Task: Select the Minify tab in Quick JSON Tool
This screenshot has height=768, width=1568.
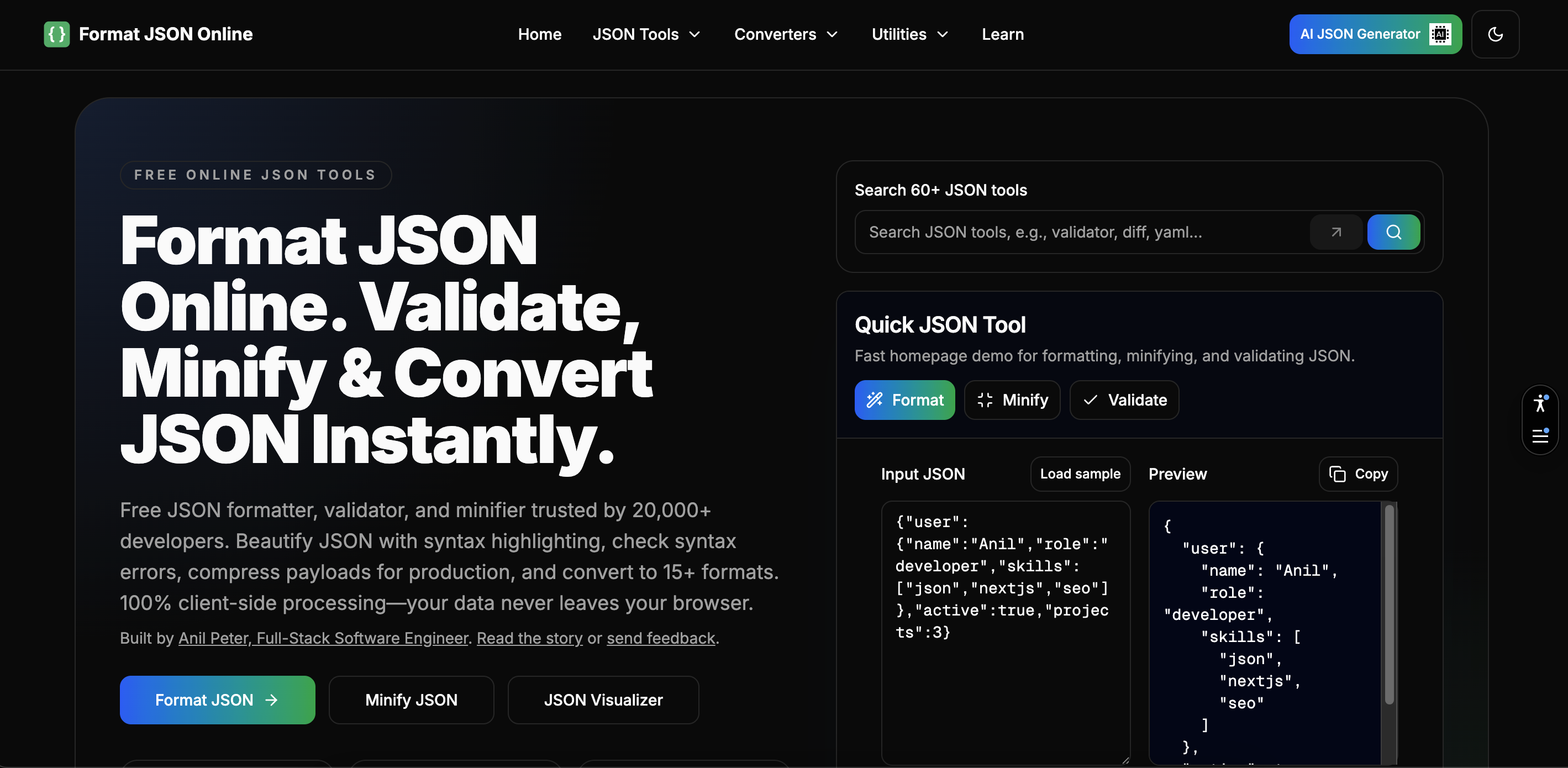Action: [x=1012, y=400]
